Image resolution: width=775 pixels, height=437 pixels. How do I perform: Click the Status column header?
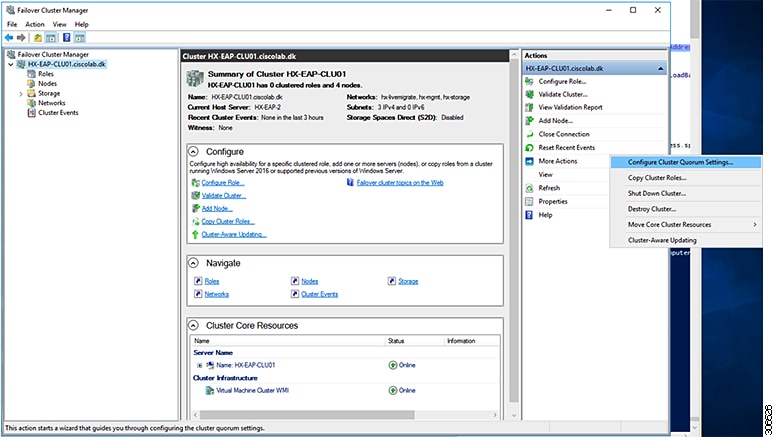[x=397, y=341]
